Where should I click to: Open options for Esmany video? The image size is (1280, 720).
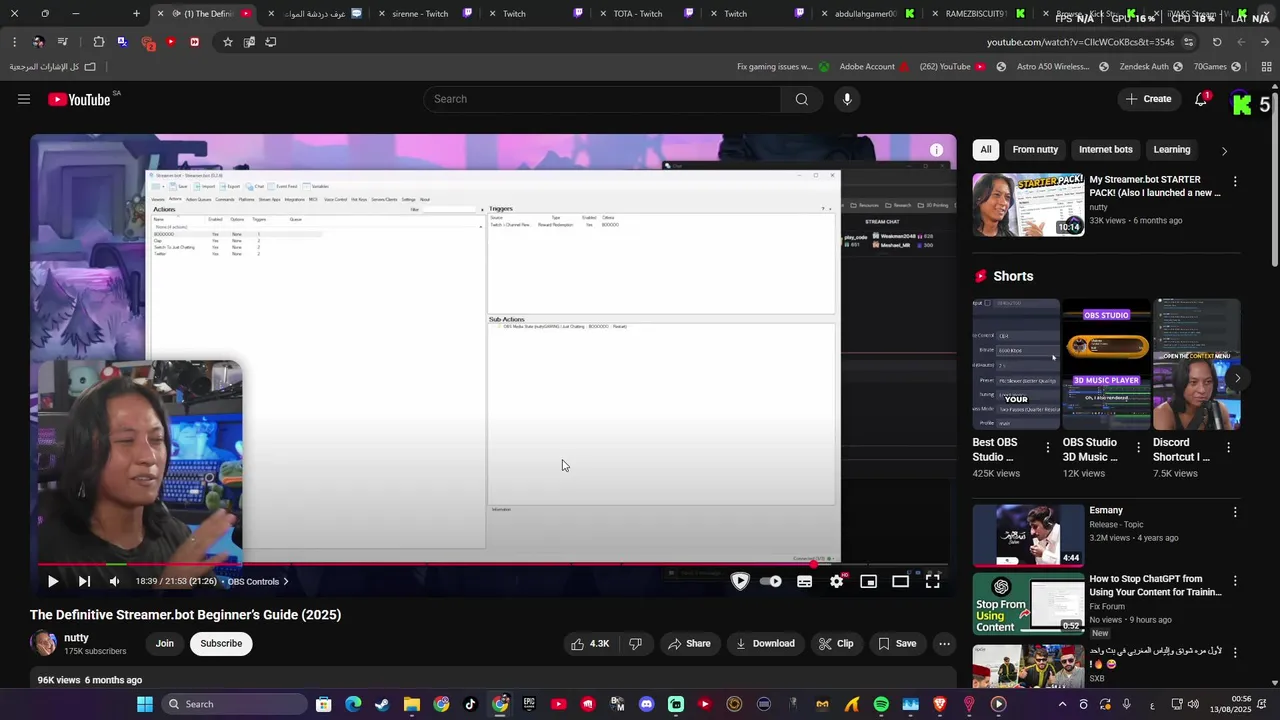(1235, 512)
